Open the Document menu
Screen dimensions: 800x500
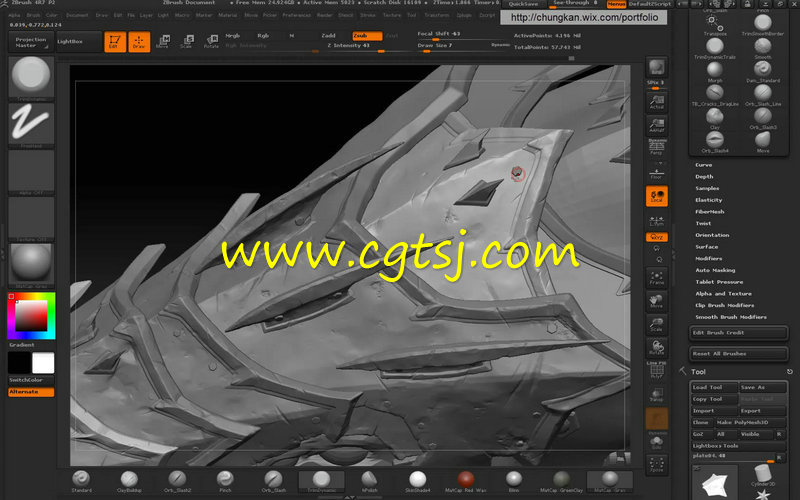(x=78, y=15)
